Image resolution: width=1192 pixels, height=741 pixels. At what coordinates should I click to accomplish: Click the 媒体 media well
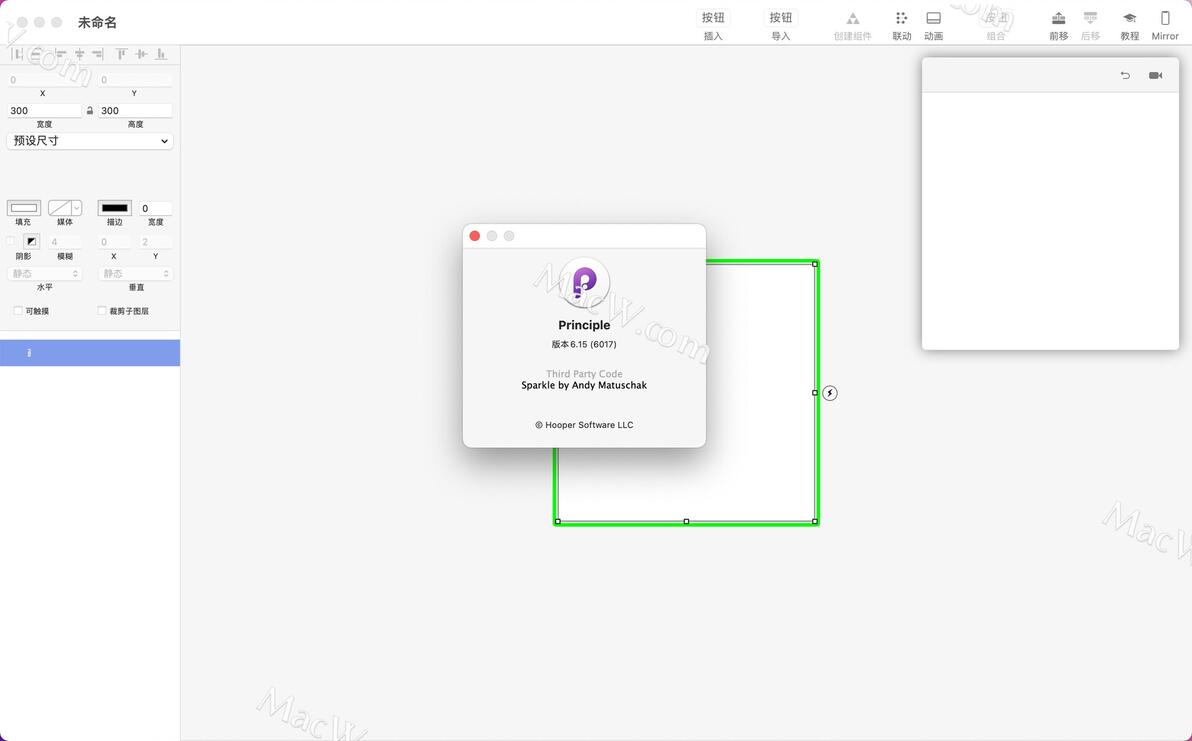pos(59,208)
